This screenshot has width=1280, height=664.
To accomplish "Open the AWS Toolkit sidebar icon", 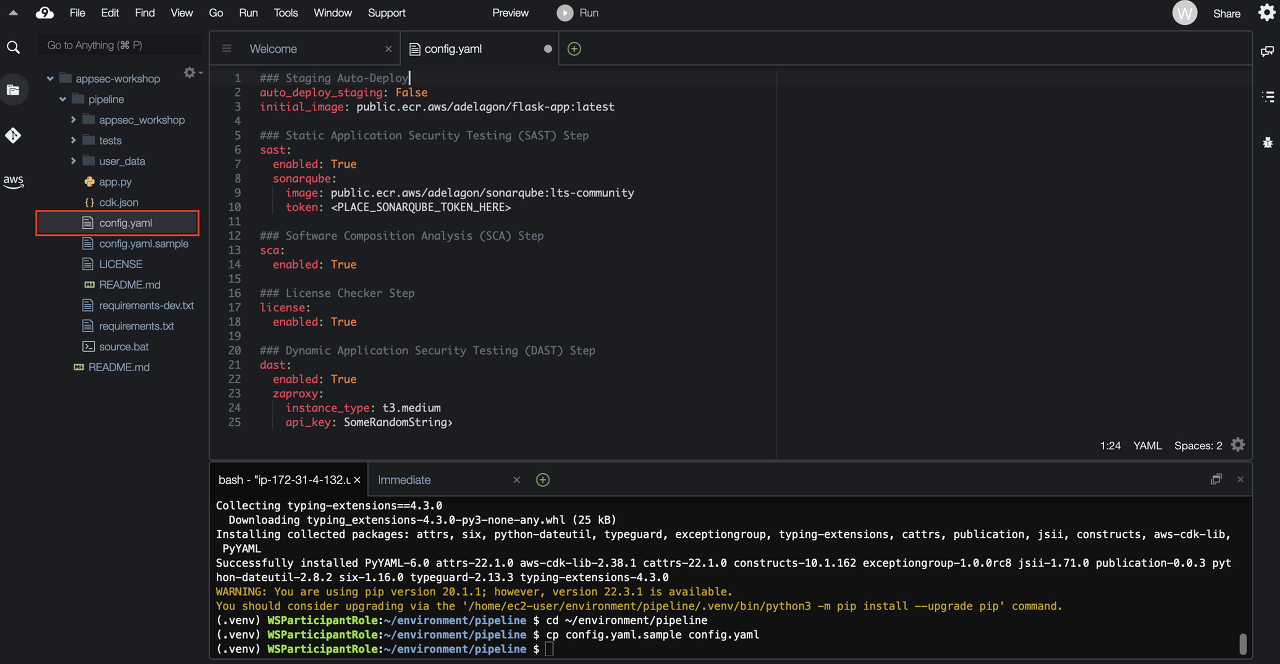I will [13, 181].
